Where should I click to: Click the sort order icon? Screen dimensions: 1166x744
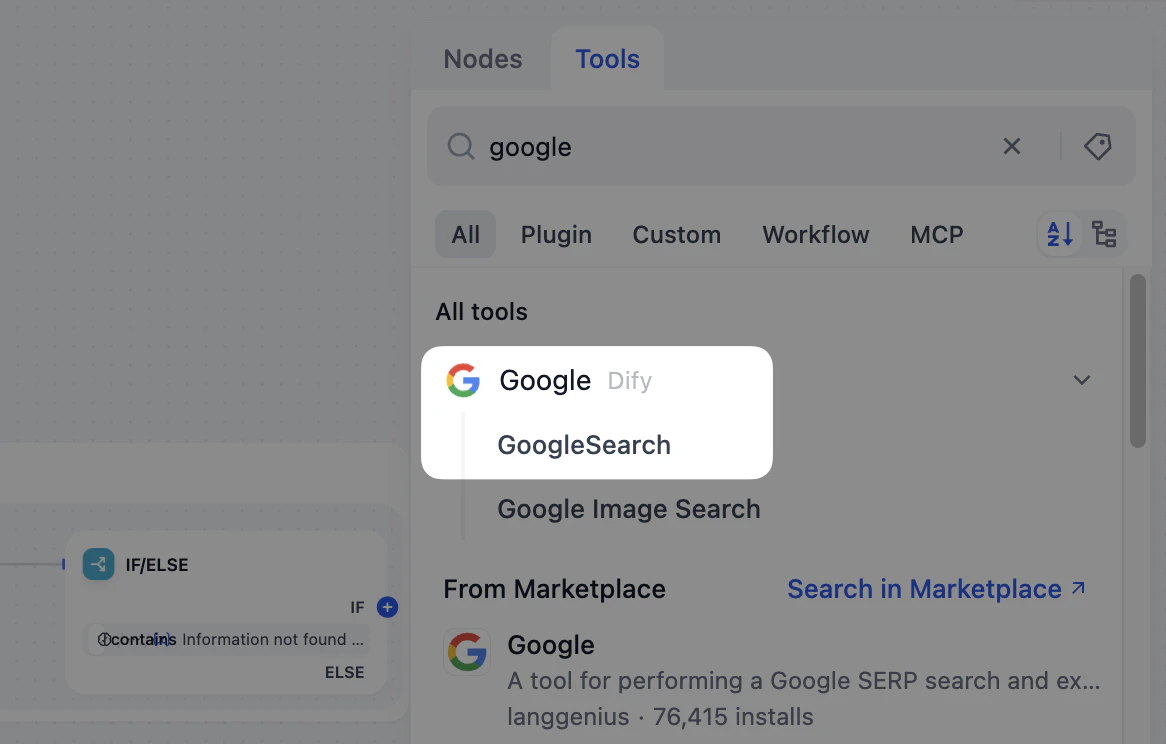click(x=1059, y=234)
